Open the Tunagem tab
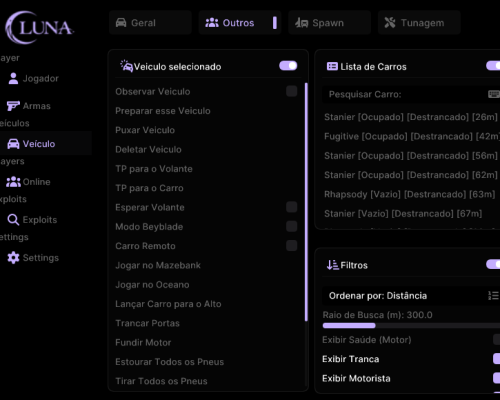The width and height of the screenshot is (500, 400). click(419, 23)
